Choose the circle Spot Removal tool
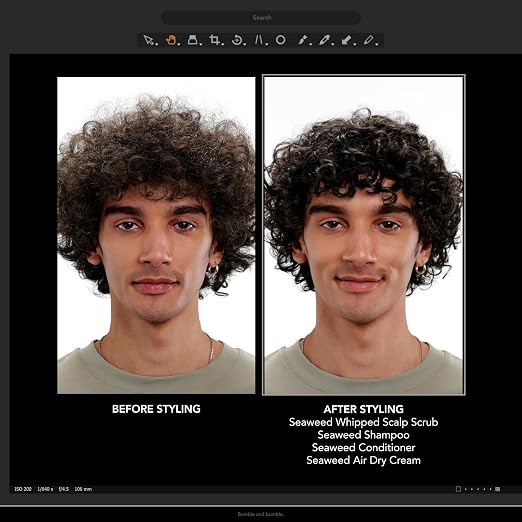 281,40
